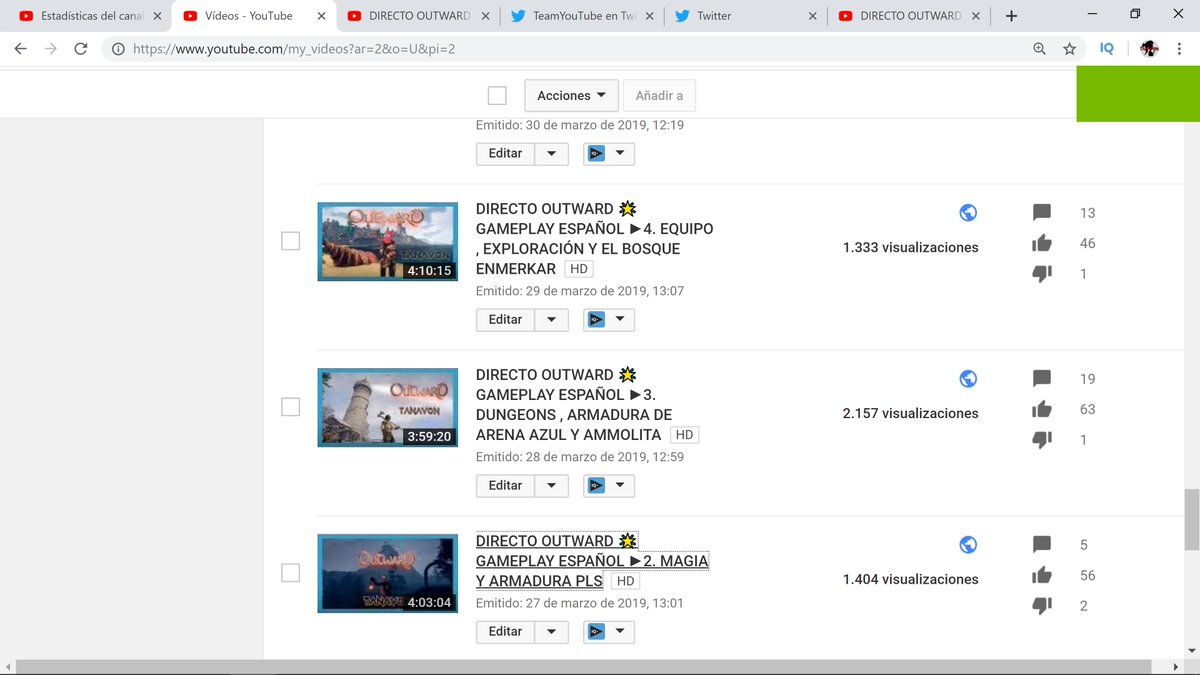Click Editar for 2. MAGIA video
The image size is (1200, 675).
point(505,632)
